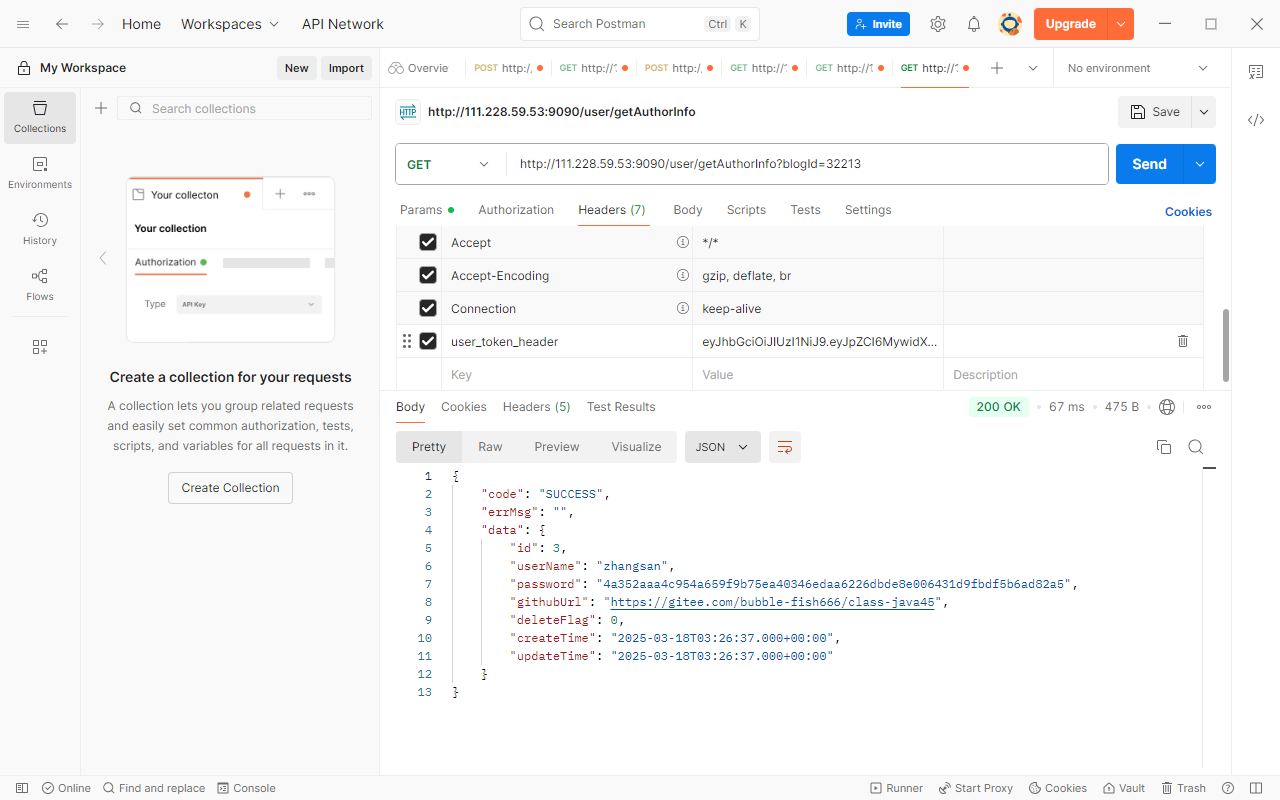Screen dimensions: 1280x800
Task: Uncheck the Accept-Encoding header checkbox
Action: click(x=428, y=275)
